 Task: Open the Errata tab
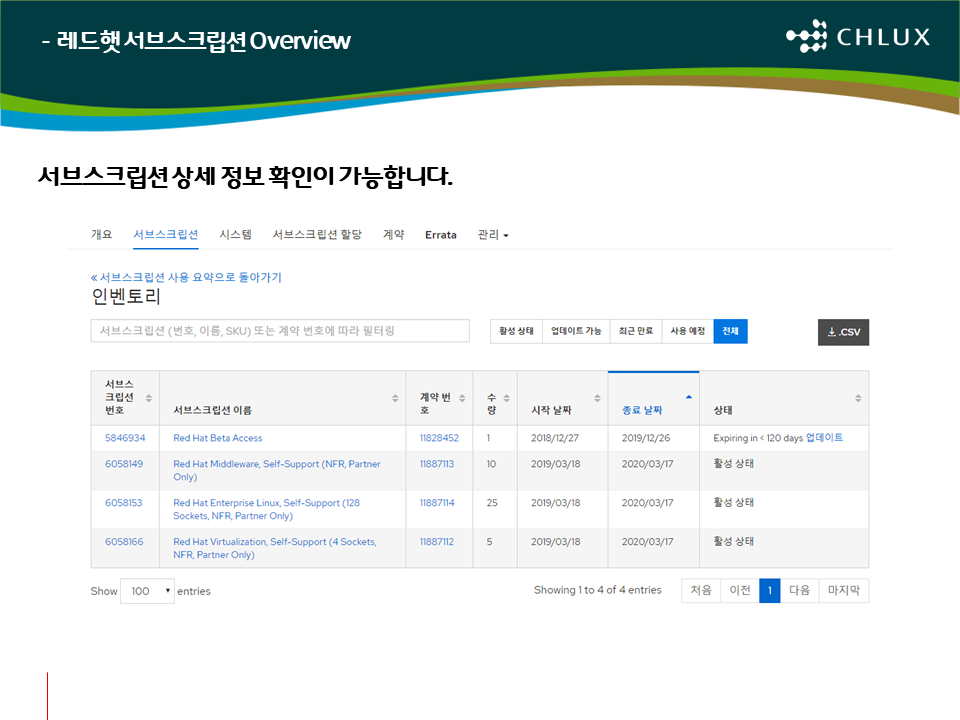pyautogui.click(x=441, y=235)
